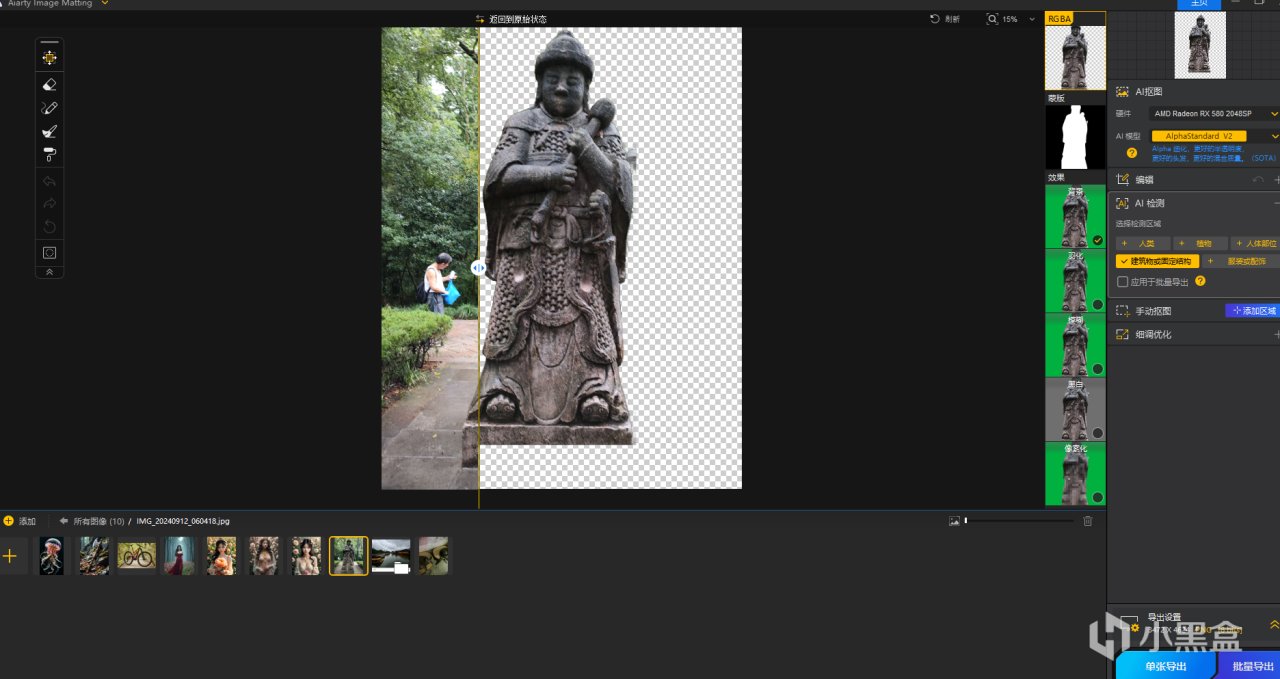Image resolution: width=1280 pixels, height=679 pixels.
Task: Open the jellyfish image thumbnail
Action: pyautogui.click(x=52, y=556)
